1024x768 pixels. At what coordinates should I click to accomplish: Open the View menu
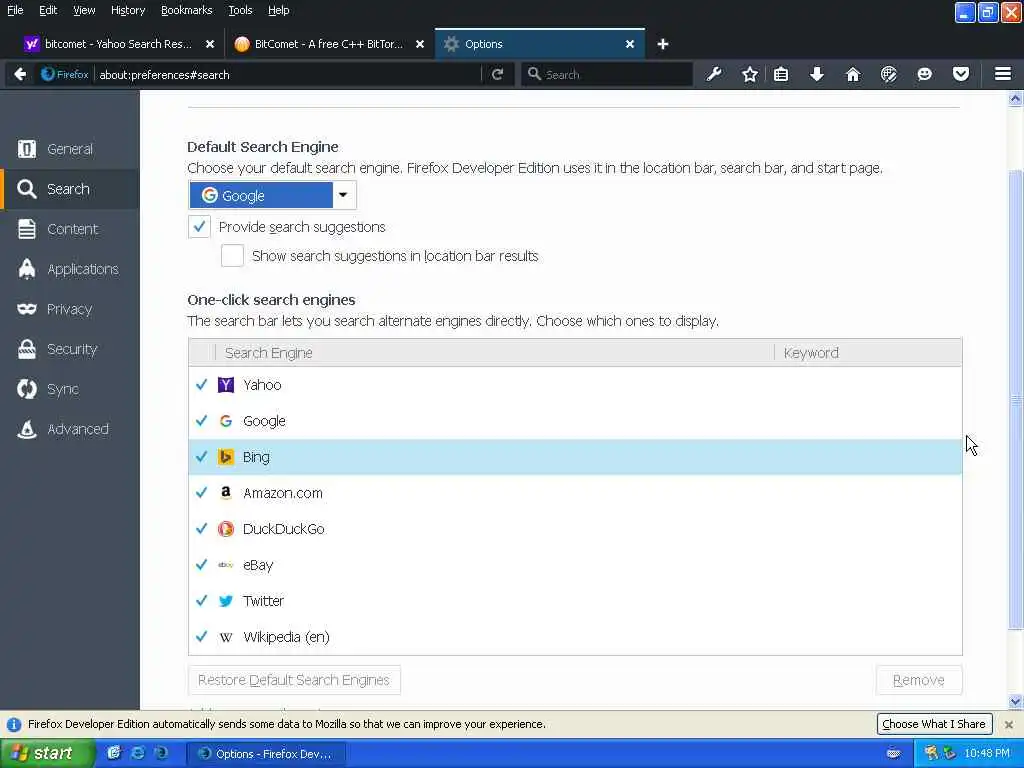click(84, 10)
